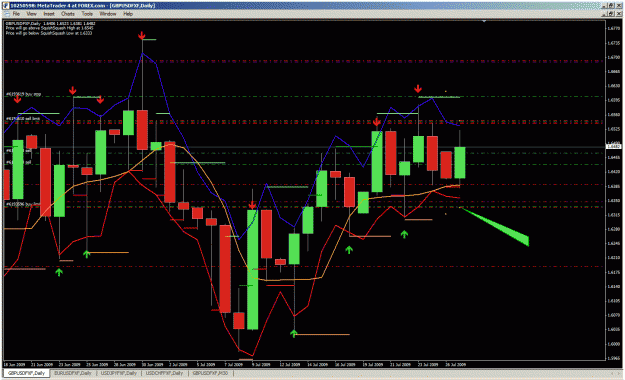Switch to the EURUSDFXF,Daily chart tab
625x380 pixels.
point(73,373)
